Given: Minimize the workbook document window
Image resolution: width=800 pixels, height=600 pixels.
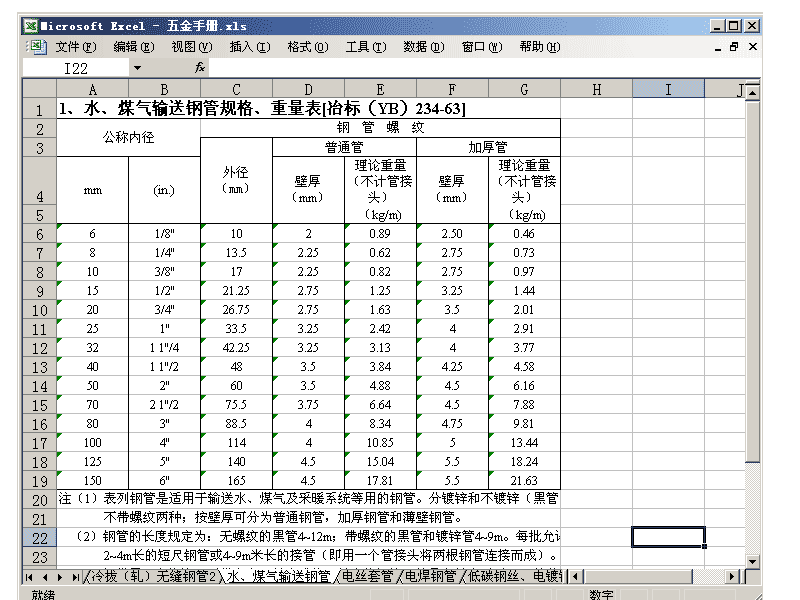Looking at the screenshot, I should click(x=718, y=47).
